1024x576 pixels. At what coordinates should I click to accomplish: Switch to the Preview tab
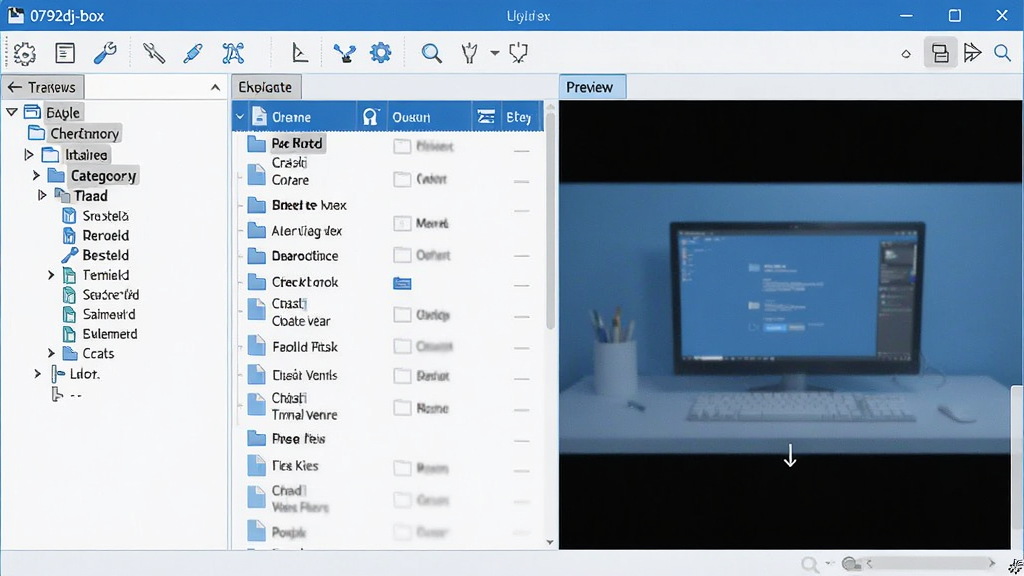click(x=592, y=87)
